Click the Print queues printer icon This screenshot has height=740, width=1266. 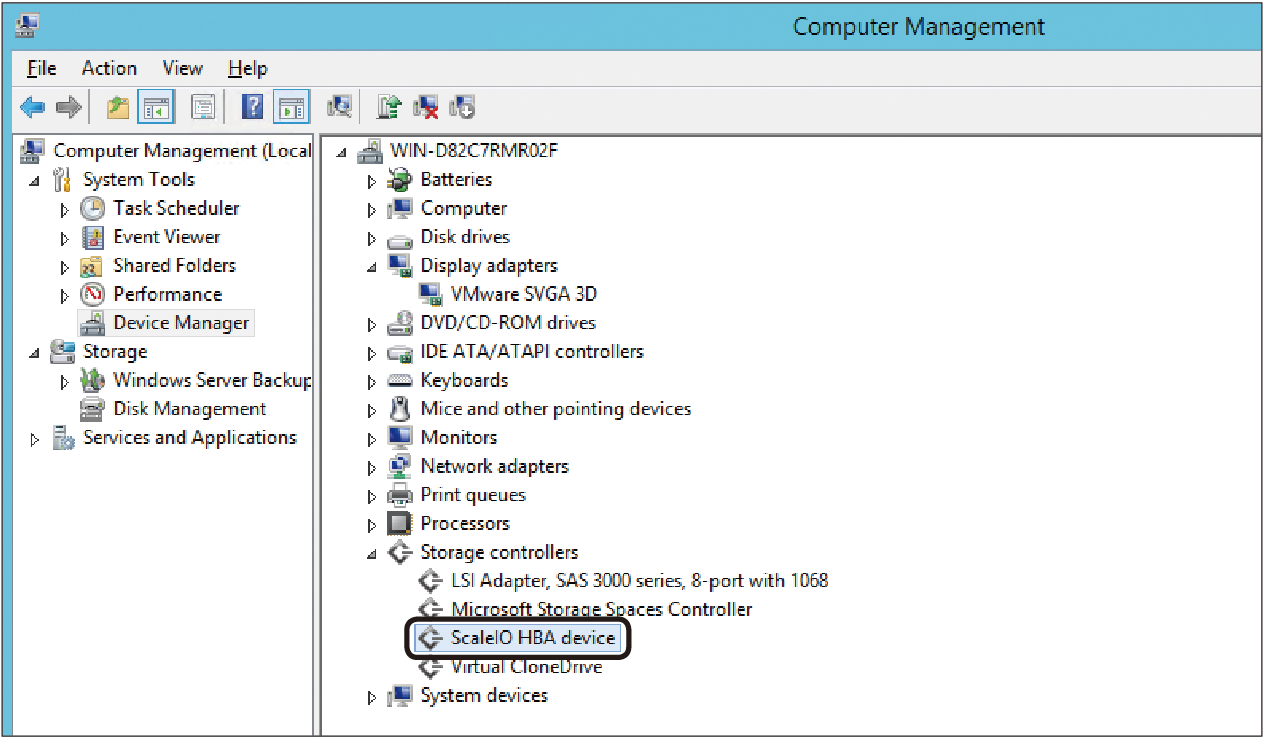click(400, 495)
